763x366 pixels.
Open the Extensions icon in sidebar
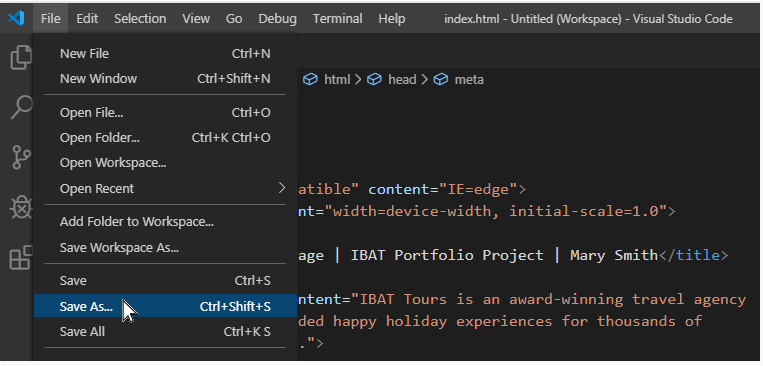tap(21, 258)
